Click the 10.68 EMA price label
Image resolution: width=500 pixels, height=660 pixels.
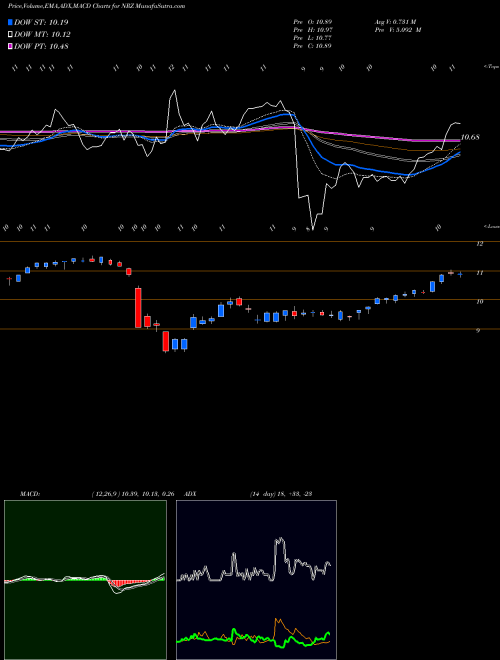pos(470,137)
